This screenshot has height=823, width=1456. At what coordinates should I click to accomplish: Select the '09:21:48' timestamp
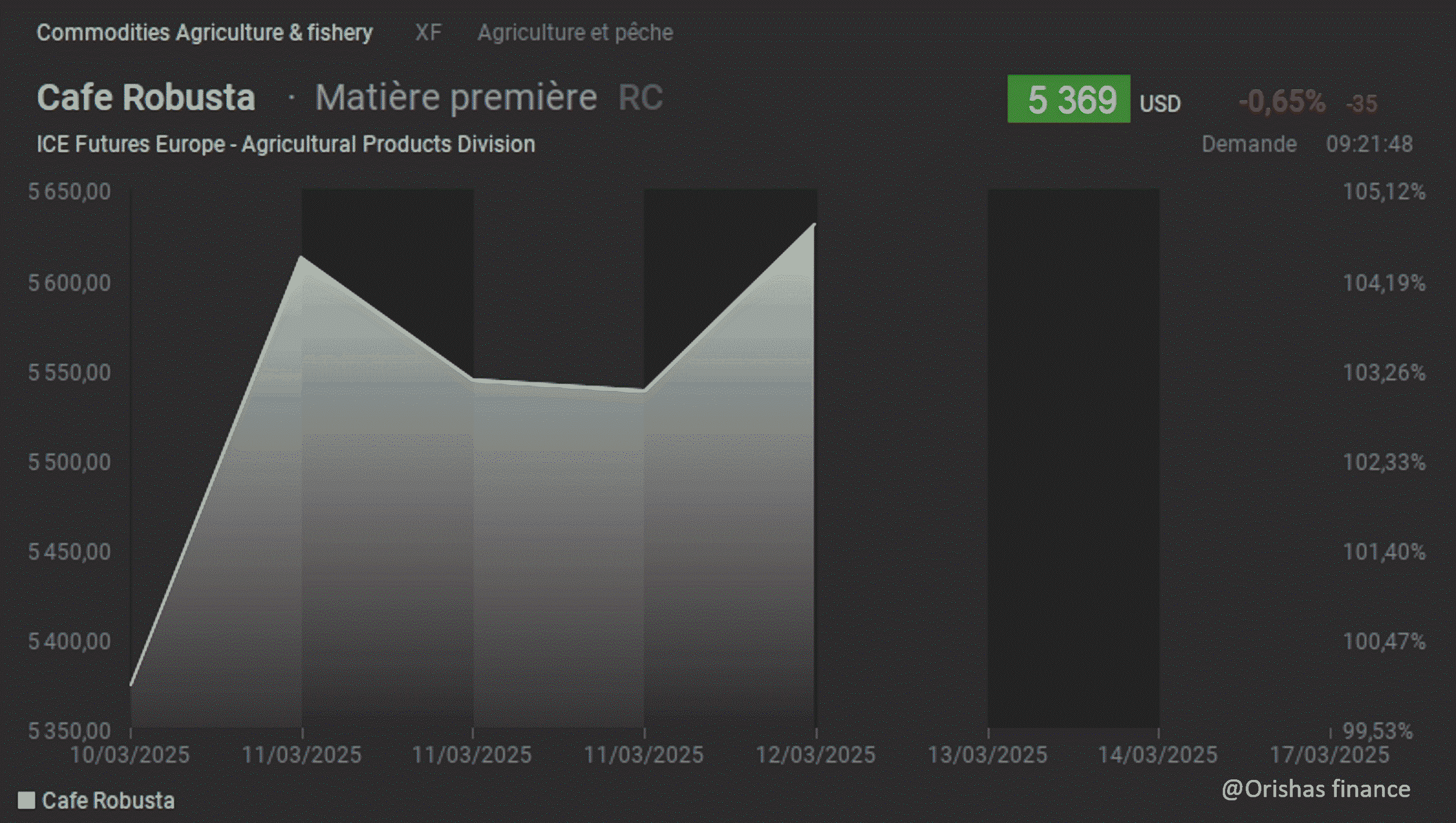point(1369,144)
